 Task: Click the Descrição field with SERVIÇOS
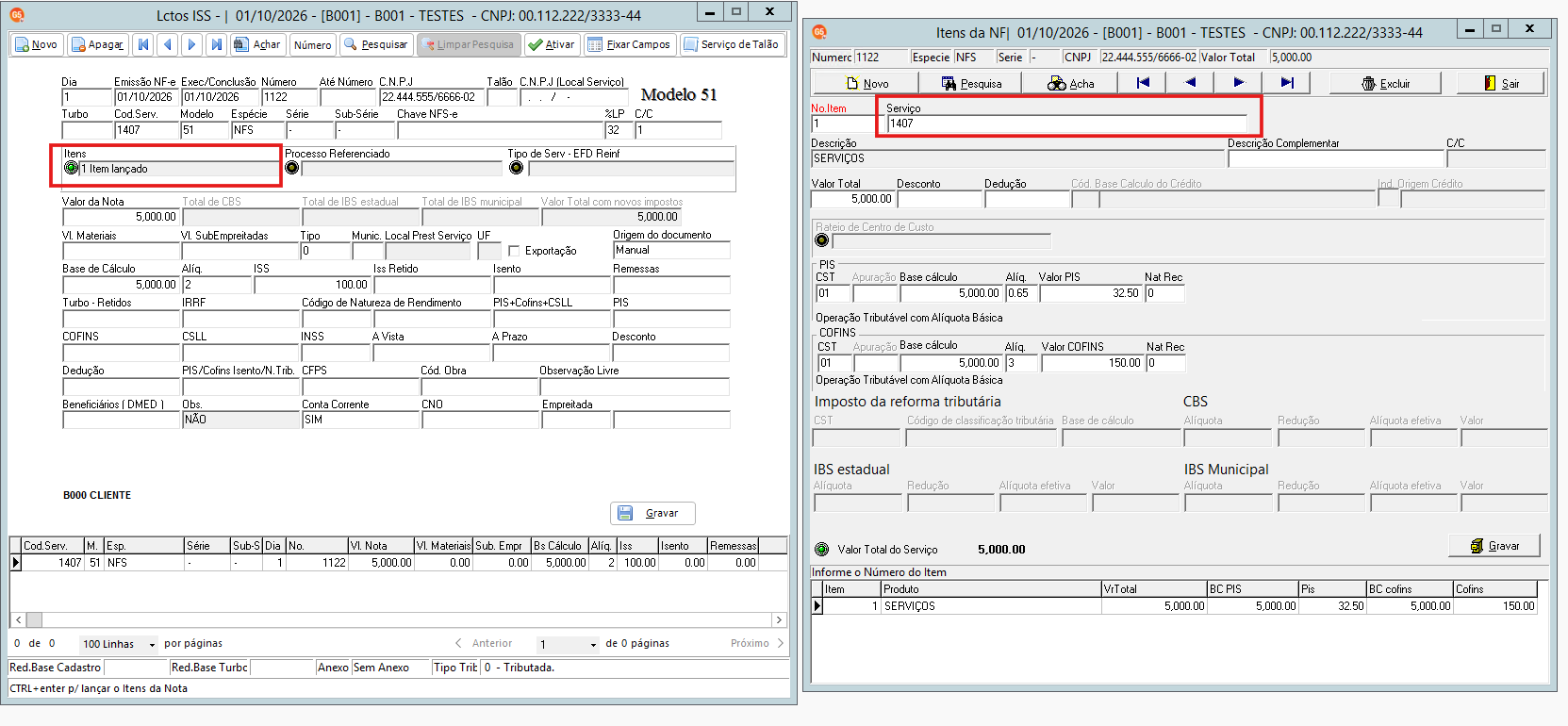1017,158
